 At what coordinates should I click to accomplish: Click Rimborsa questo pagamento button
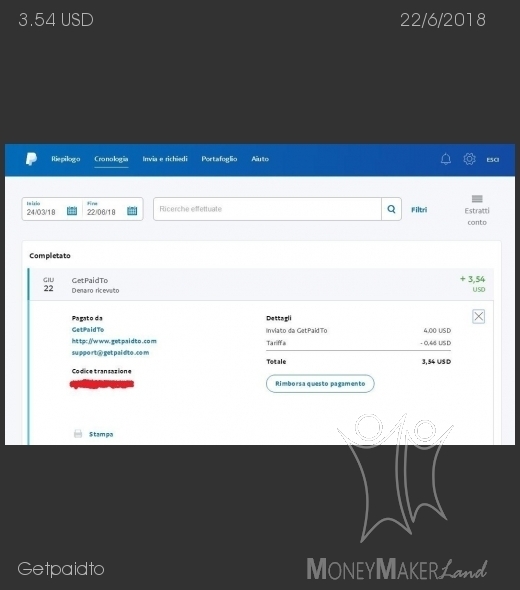tap(320, 383)
